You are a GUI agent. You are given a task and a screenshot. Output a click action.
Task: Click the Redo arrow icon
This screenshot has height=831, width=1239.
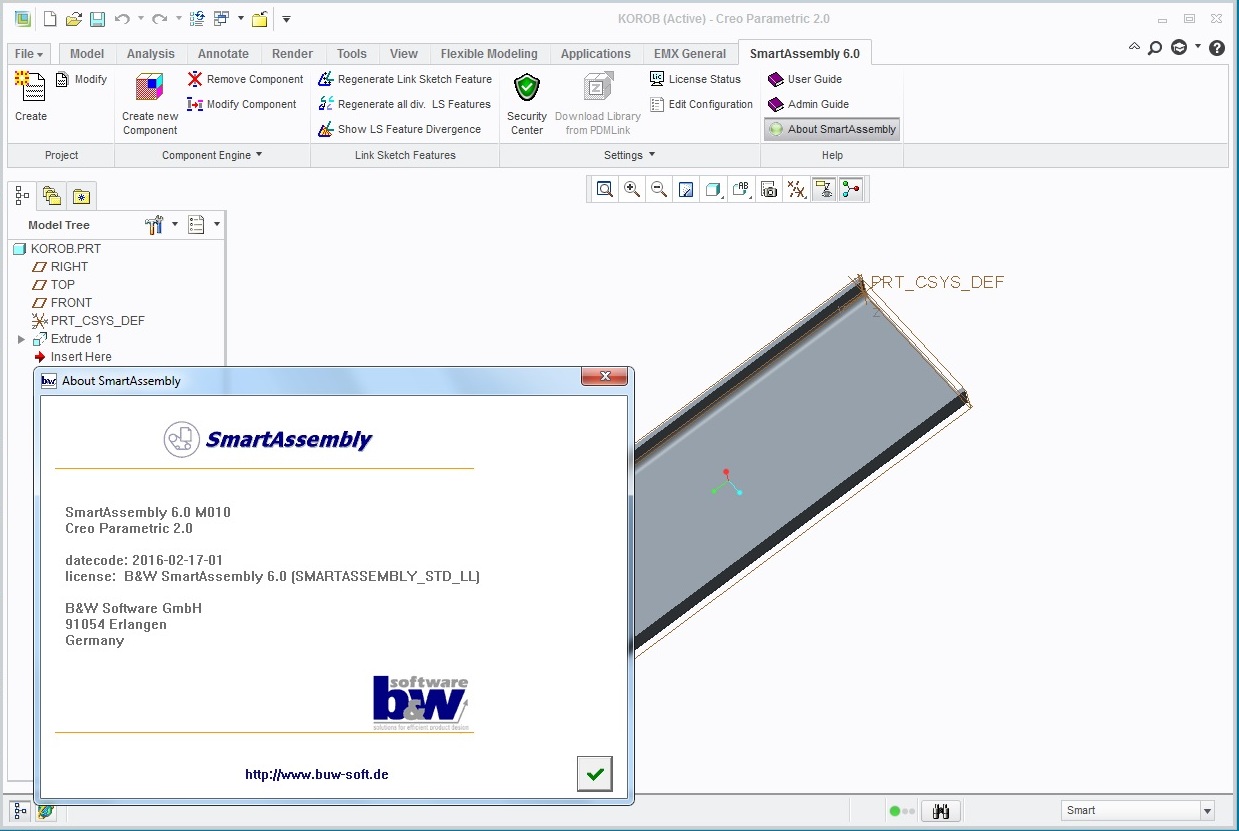click(159, 19)
